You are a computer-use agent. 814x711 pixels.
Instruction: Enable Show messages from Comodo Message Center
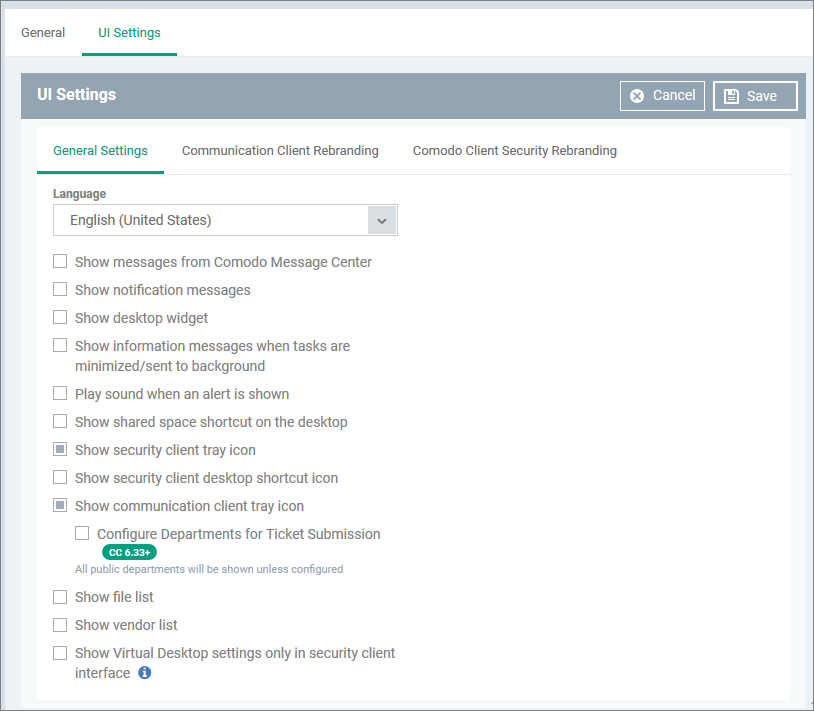(60, 261)
